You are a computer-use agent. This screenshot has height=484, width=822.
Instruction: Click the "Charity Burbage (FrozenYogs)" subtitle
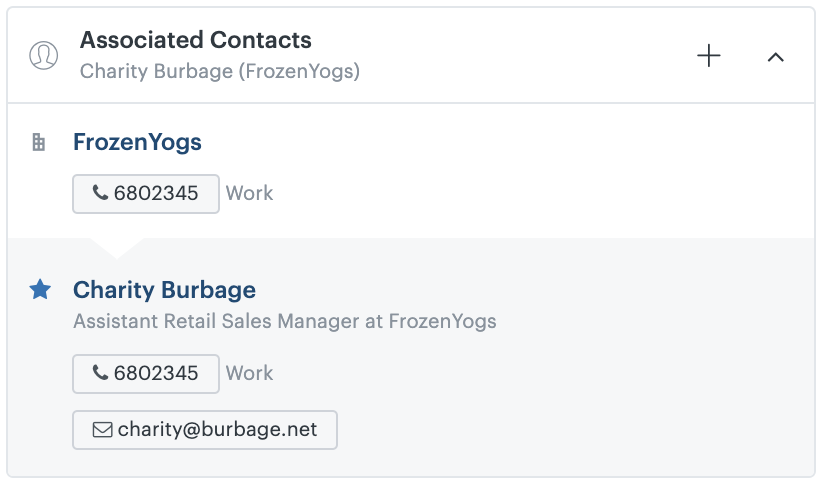[220, 71]
